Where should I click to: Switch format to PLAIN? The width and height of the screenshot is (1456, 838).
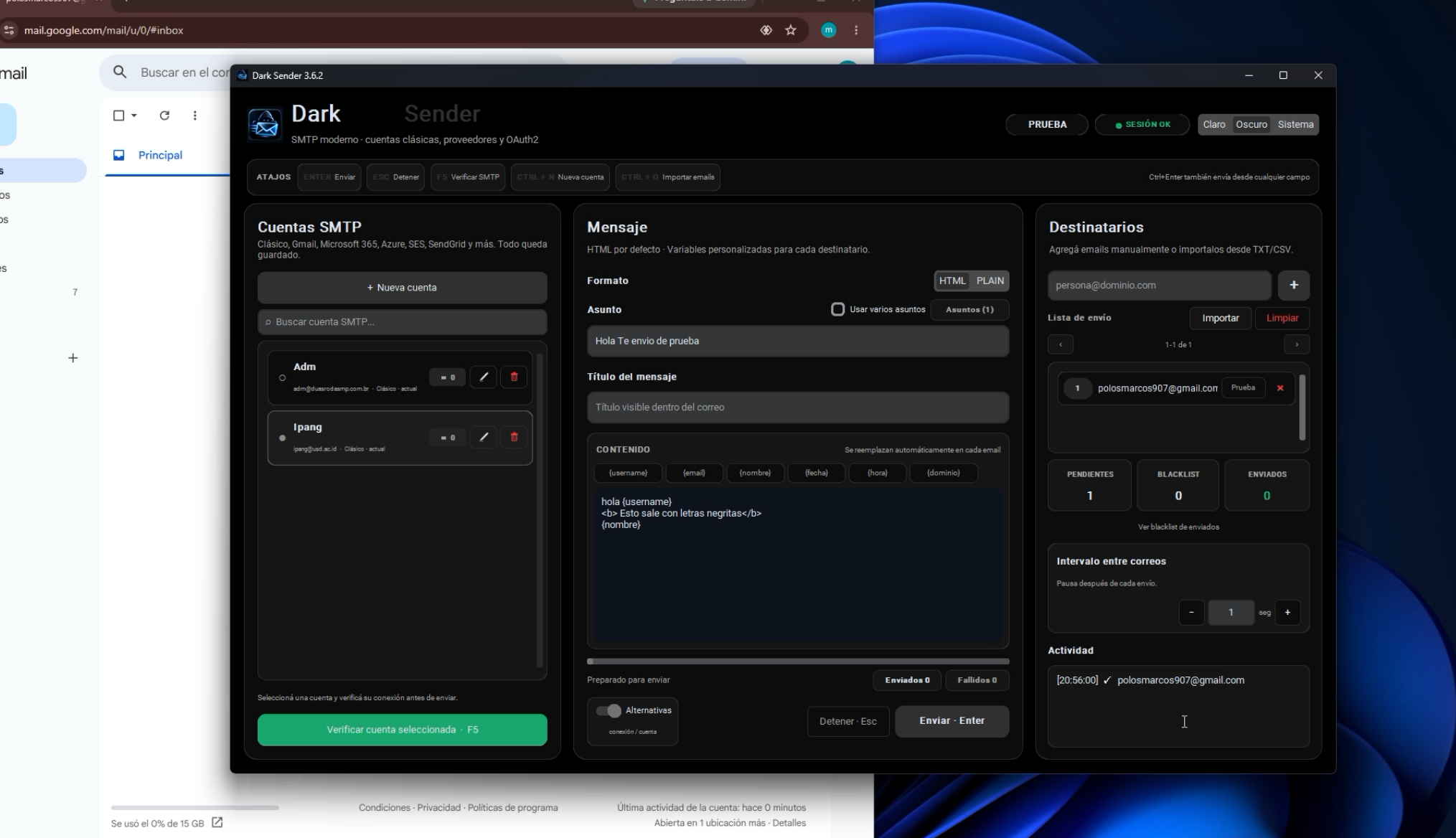coord(990,281)
